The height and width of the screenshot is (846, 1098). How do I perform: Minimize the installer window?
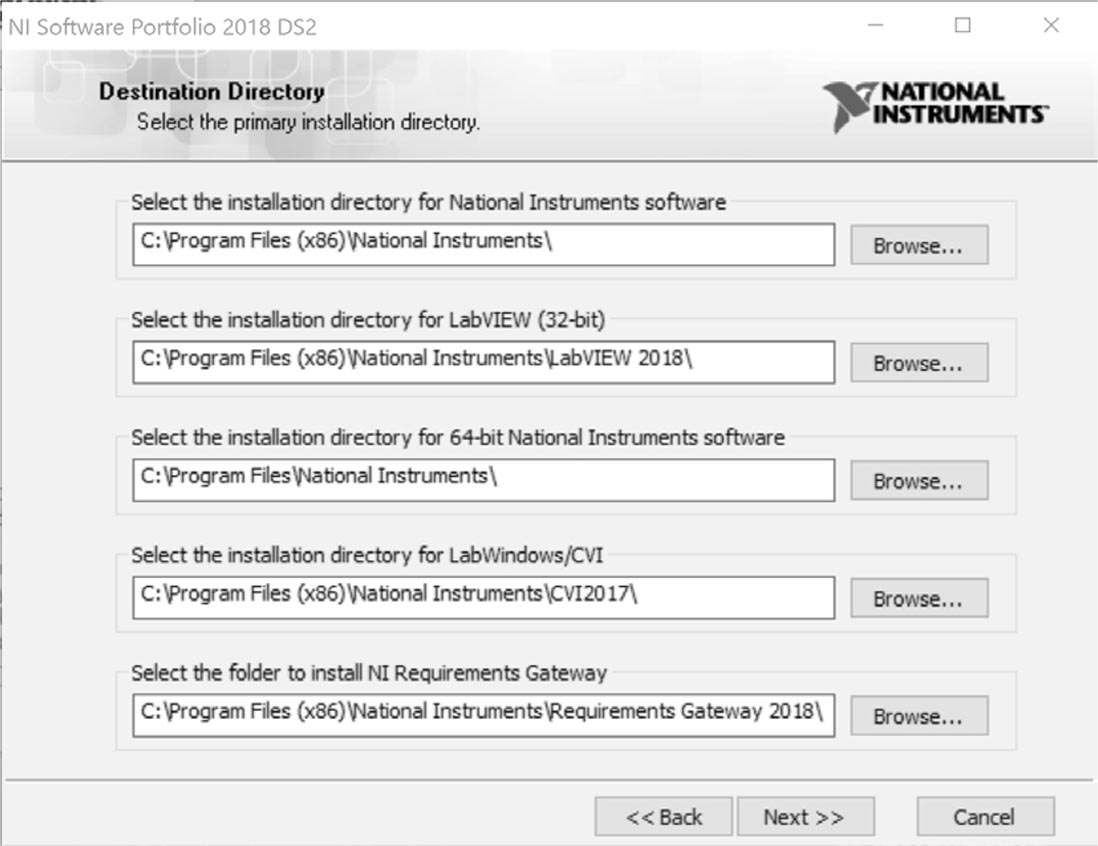pos(875,25)
